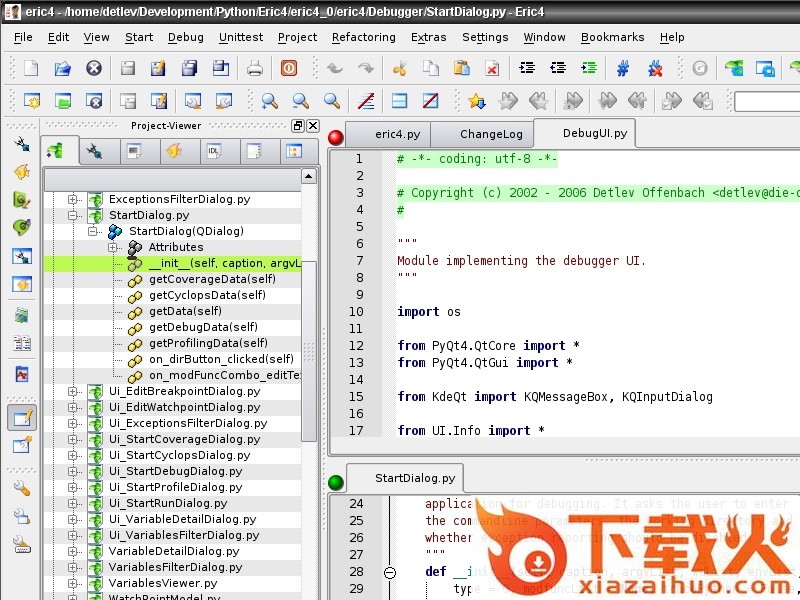Screen dimensions: 800x600
Task: Open the IDL tab in Project-Viewer
Action: [x=213, y=151]
